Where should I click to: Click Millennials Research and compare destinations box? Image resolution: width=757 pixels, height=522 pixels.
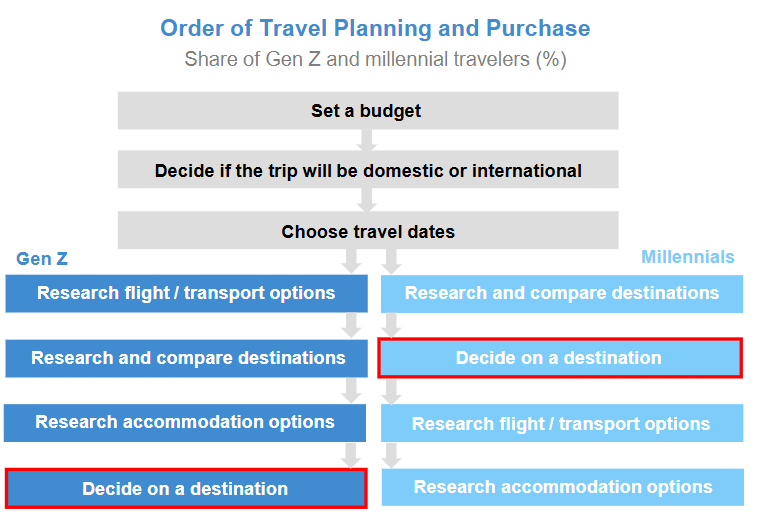click(561, 294)
